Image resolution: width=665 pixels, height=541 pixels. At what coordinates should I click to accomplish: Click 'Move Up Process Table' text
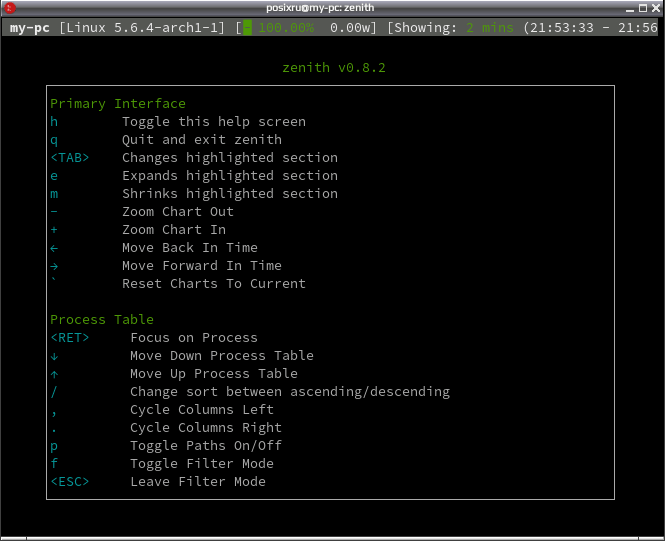(214, 374)
